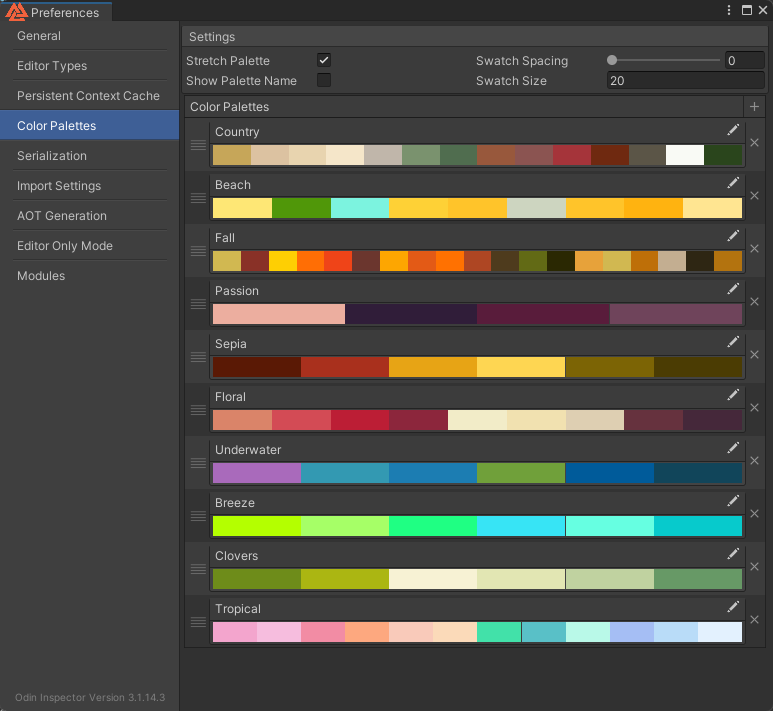This screenshot has height=711, width=773.
Task: Grab the Sepia palette drag handle
Action: coord(198,357)
